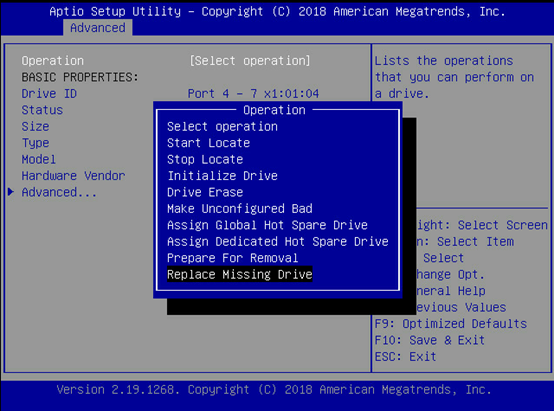Select Make Unconfigured Bad

click(x=240, y=209)
